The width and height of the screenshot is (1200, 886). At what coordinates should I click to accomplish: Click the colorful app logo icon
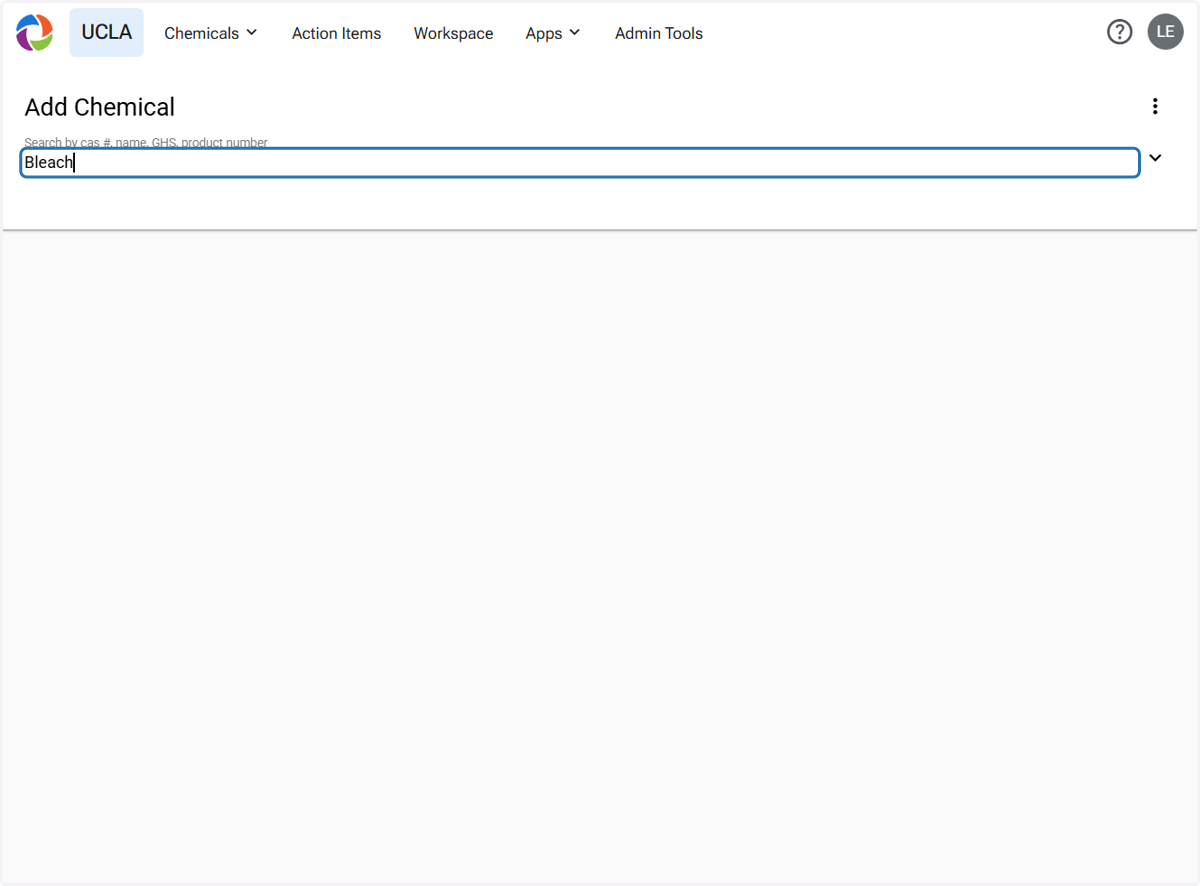(x=35, y=33)
